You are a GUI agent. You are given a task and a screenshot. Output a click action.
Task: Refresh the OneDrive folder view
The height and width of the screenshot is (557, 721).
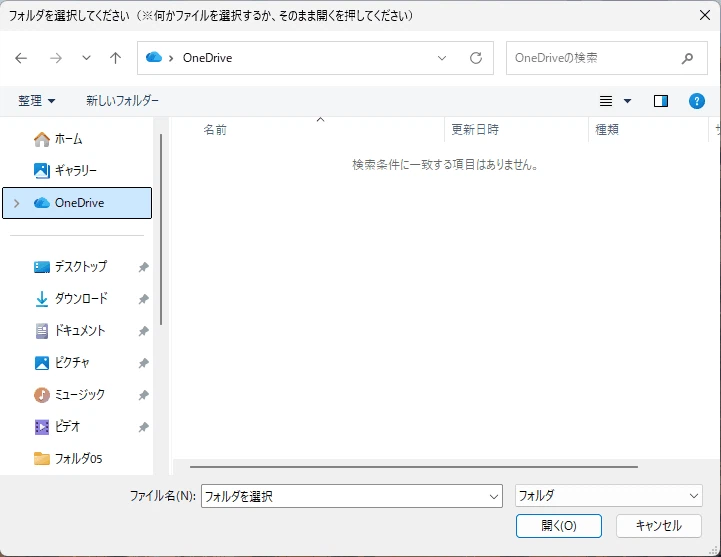(476, 58)
